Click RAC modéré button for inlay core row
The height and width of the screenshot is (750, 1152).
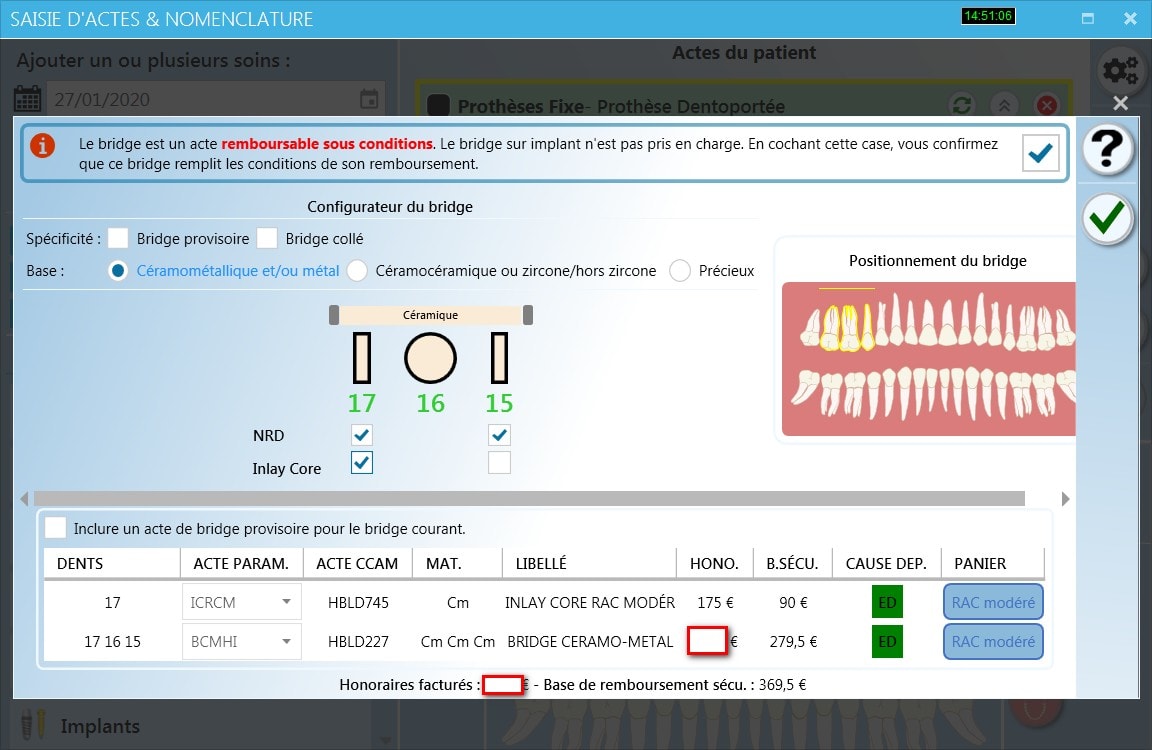click(x=992, y=602)
